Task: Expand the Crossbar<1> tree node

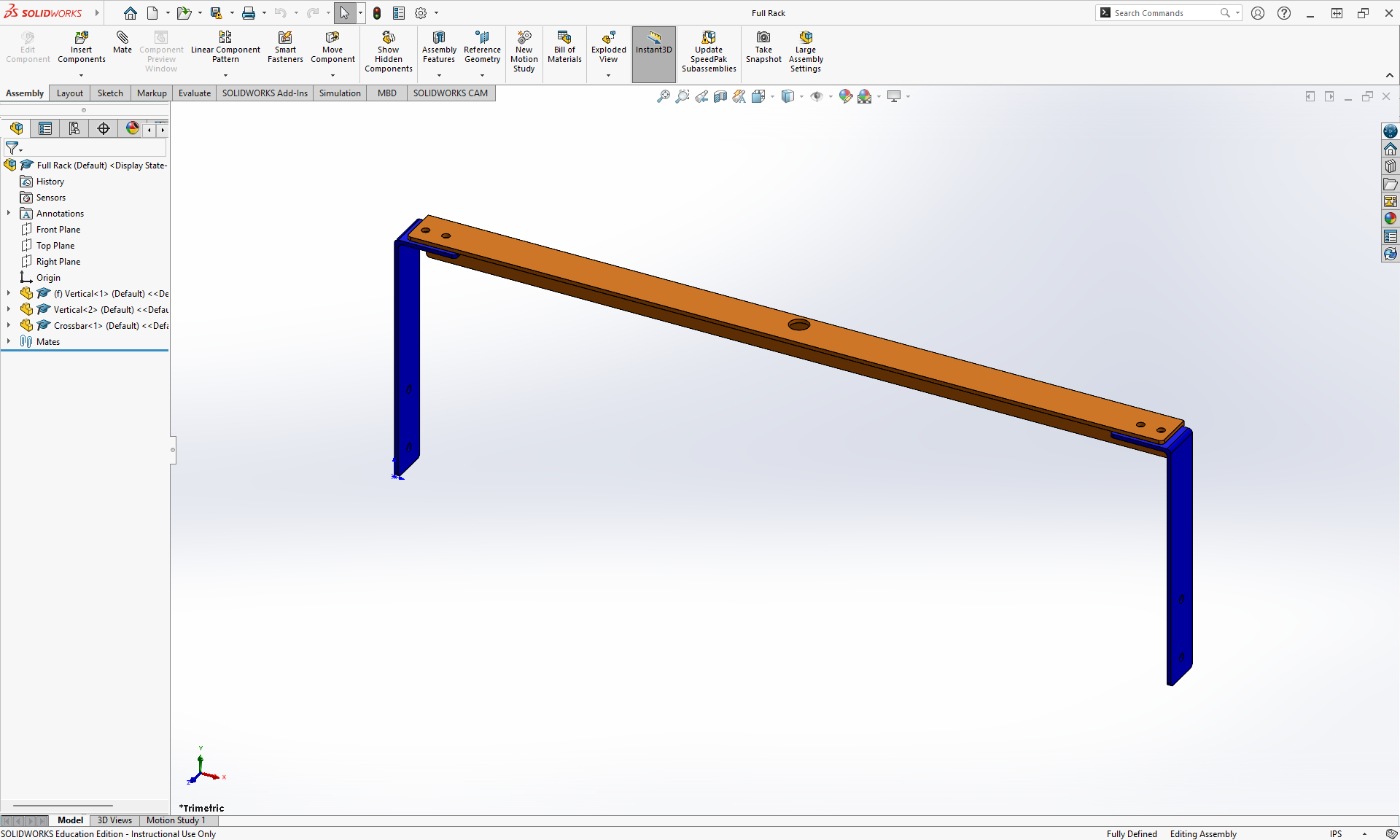Action: coord(9,325)
